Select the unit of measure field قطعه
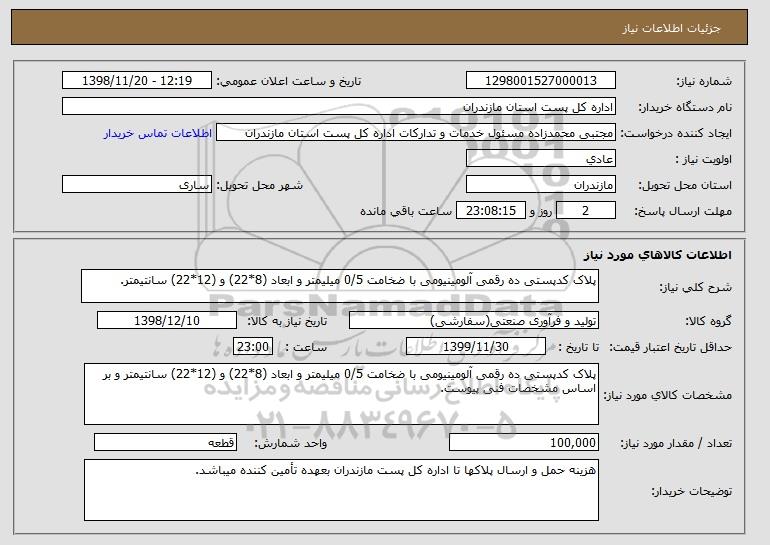 click(x=165, y=442)
